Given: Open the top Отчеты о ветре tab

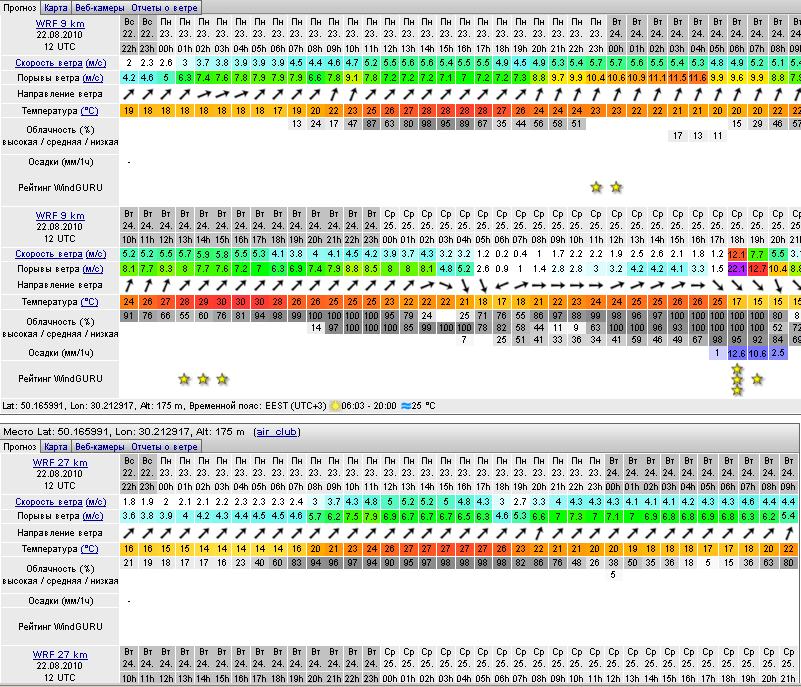Looking at the screenshot, I should tap(164, 7).
